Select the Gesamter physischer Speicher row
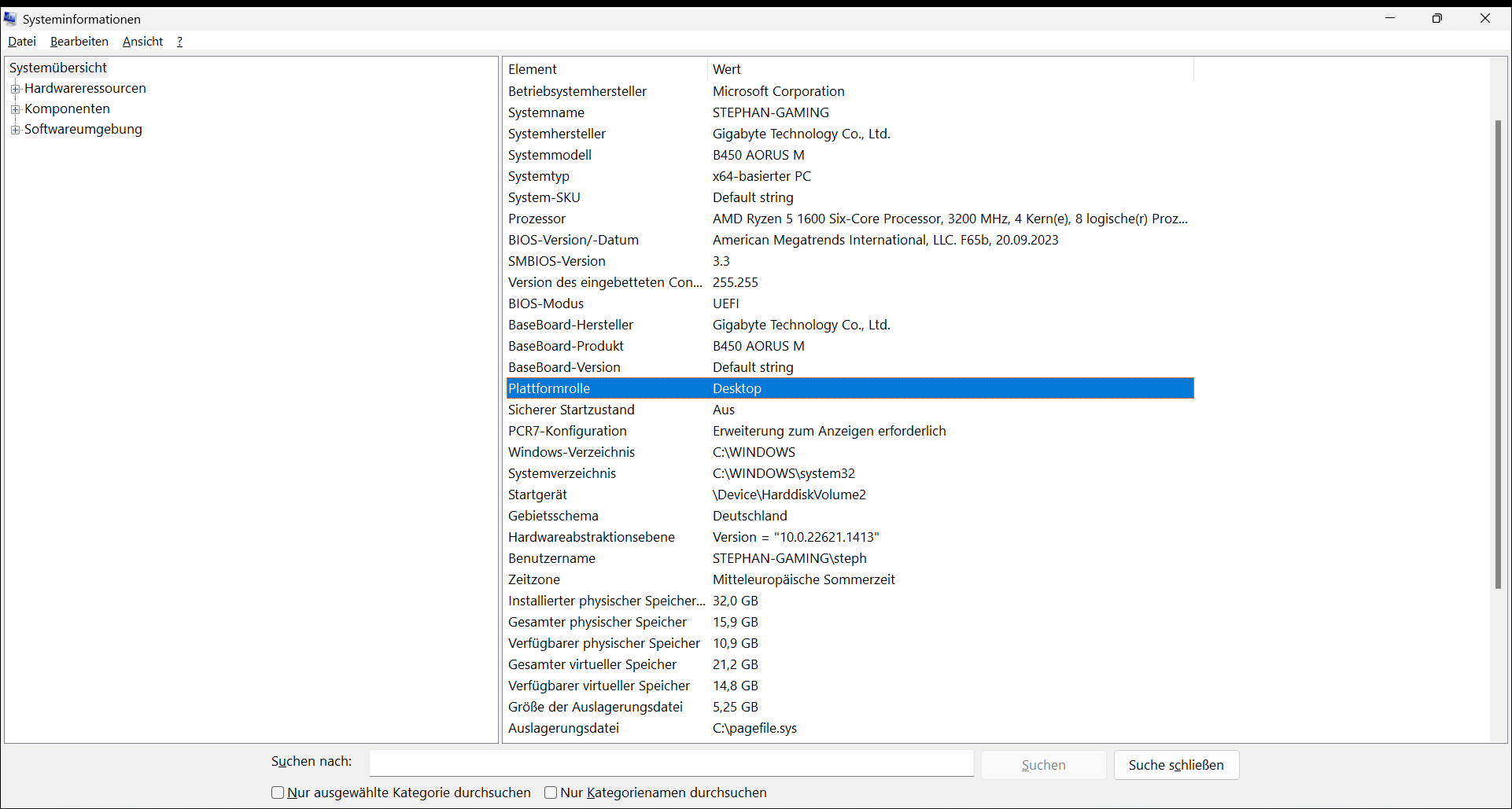Image resolution: width=1512 pixels, height=809 pixels. [x=850, y=622]
